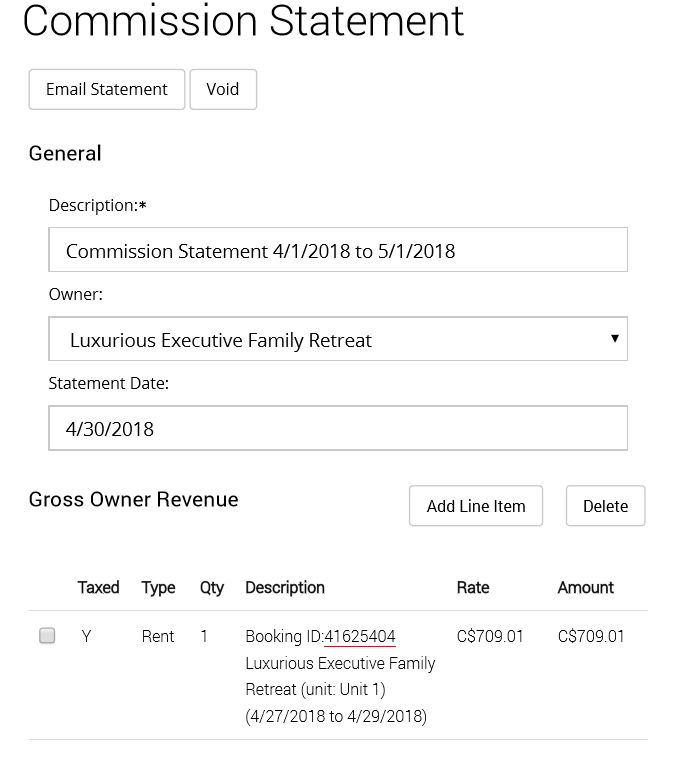Open booking ID 41625404 link

click(360, 636)
